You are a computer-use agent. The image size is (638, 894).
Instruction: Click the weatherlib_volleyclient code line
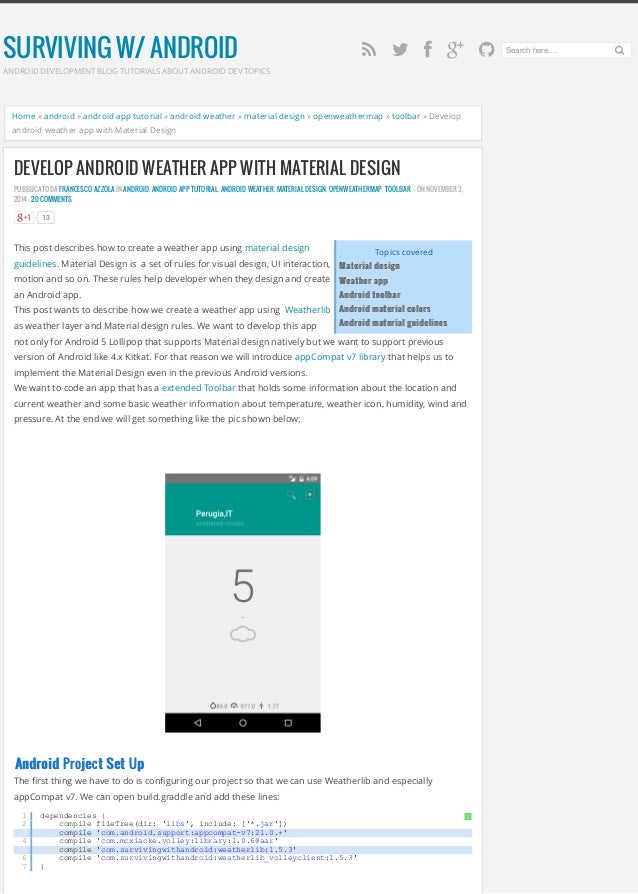[208, 858]
